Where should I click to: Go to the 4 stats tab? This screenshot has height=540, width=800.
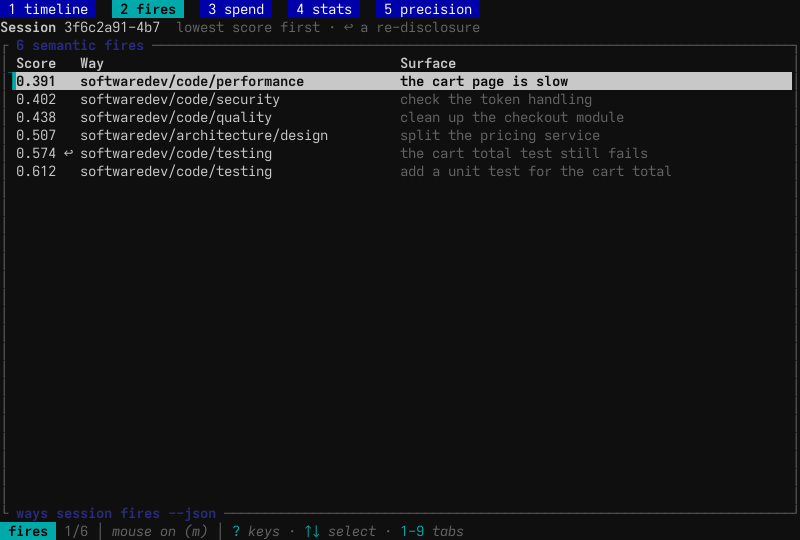pos(324,9)
